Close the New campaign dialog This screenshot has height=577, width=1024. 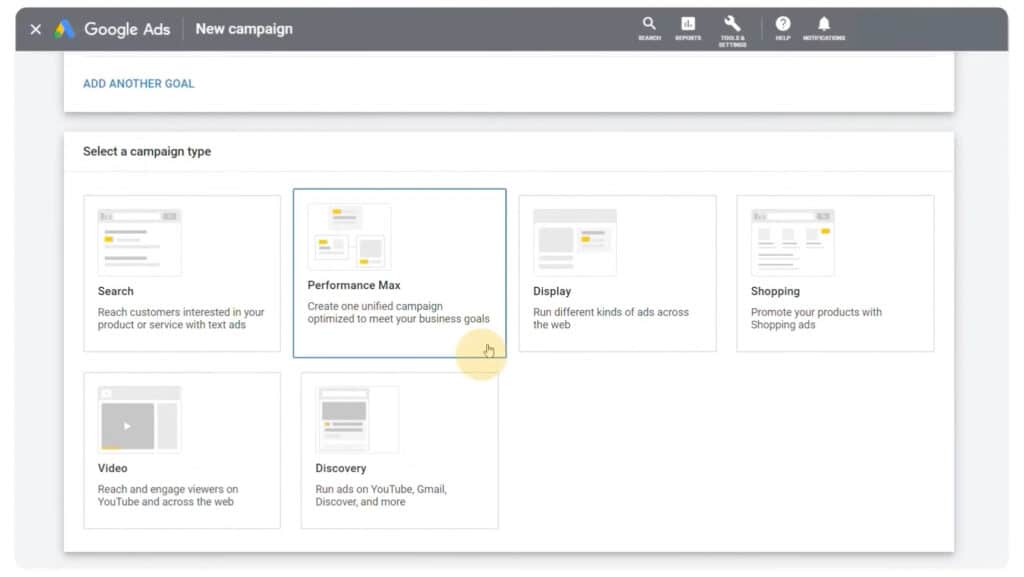(36, 29)
